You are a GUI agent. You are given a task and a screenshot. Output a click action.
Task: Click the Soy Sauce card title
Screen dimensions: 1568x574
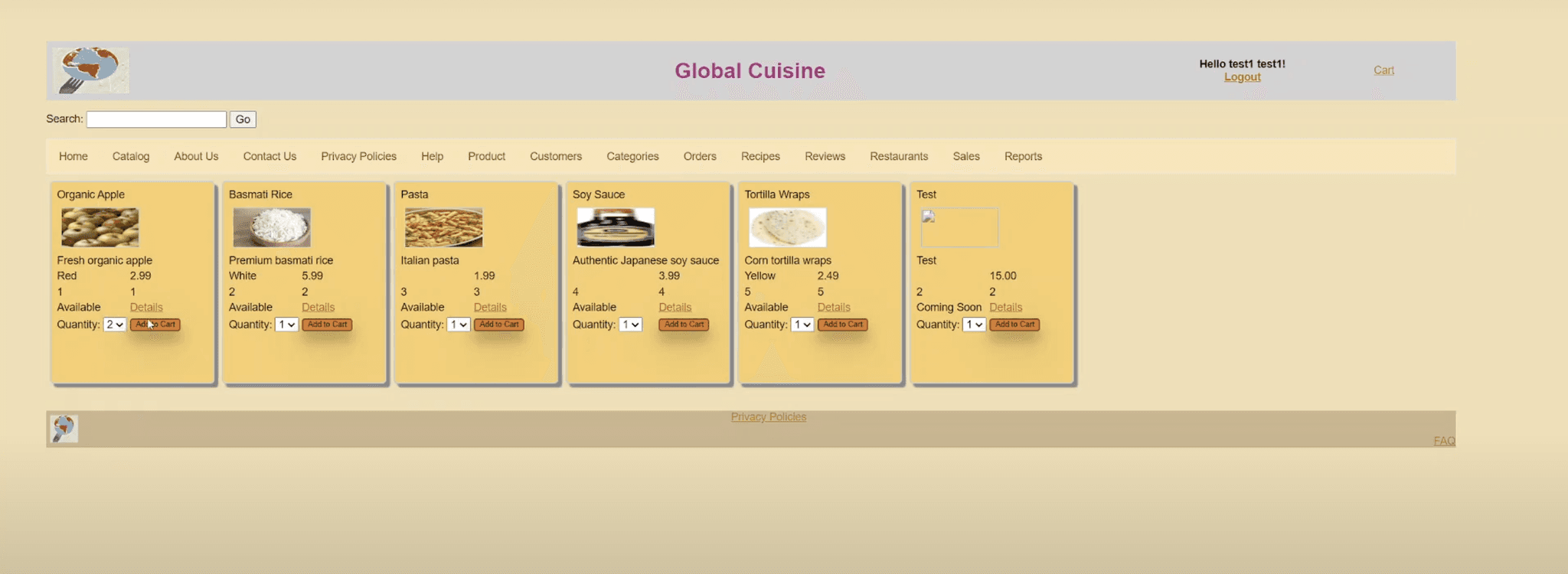599,194
